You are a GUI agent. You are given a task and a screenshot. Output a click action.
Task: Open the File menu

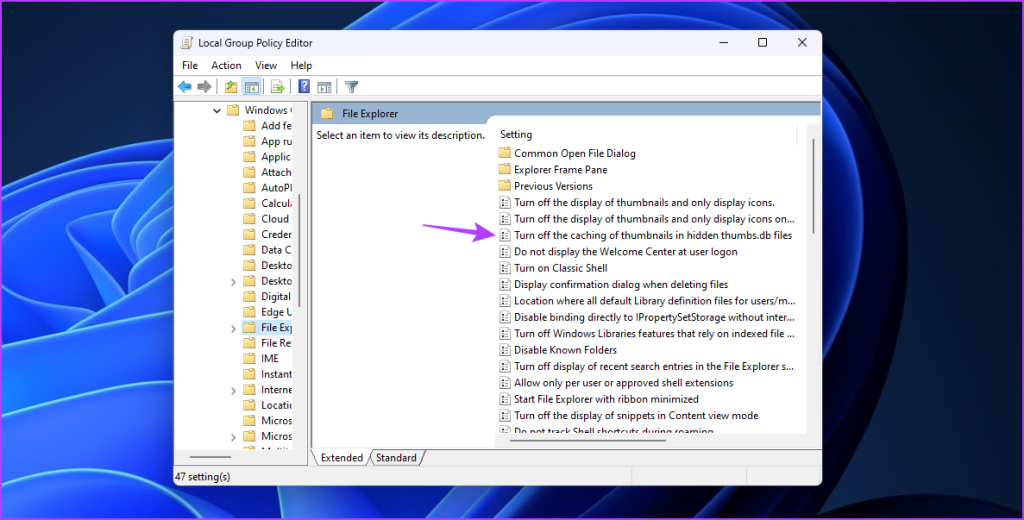(190, 65)
